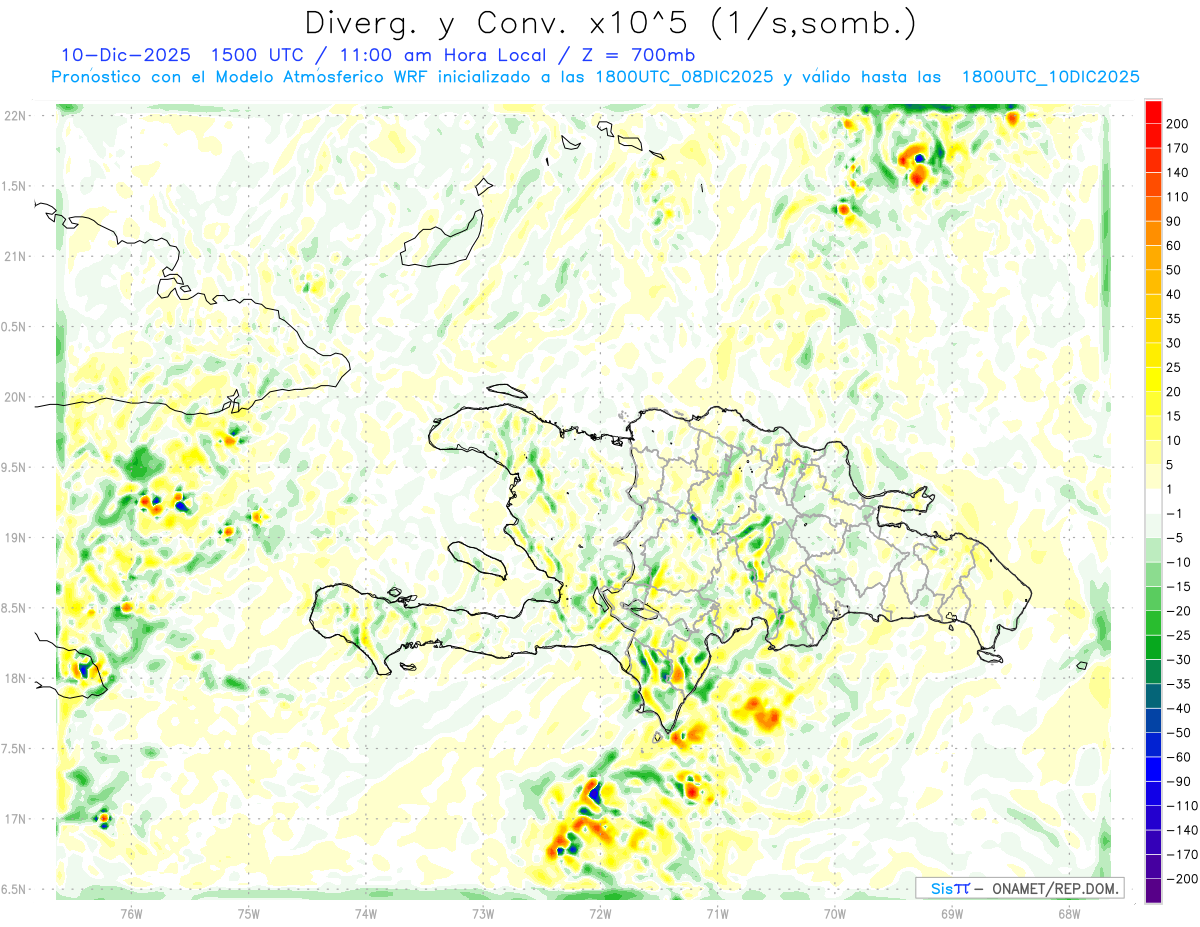Screen dimensions: 1200x927
Task: Click the red swatch atop the color scale
Action: coord(1153,111)
